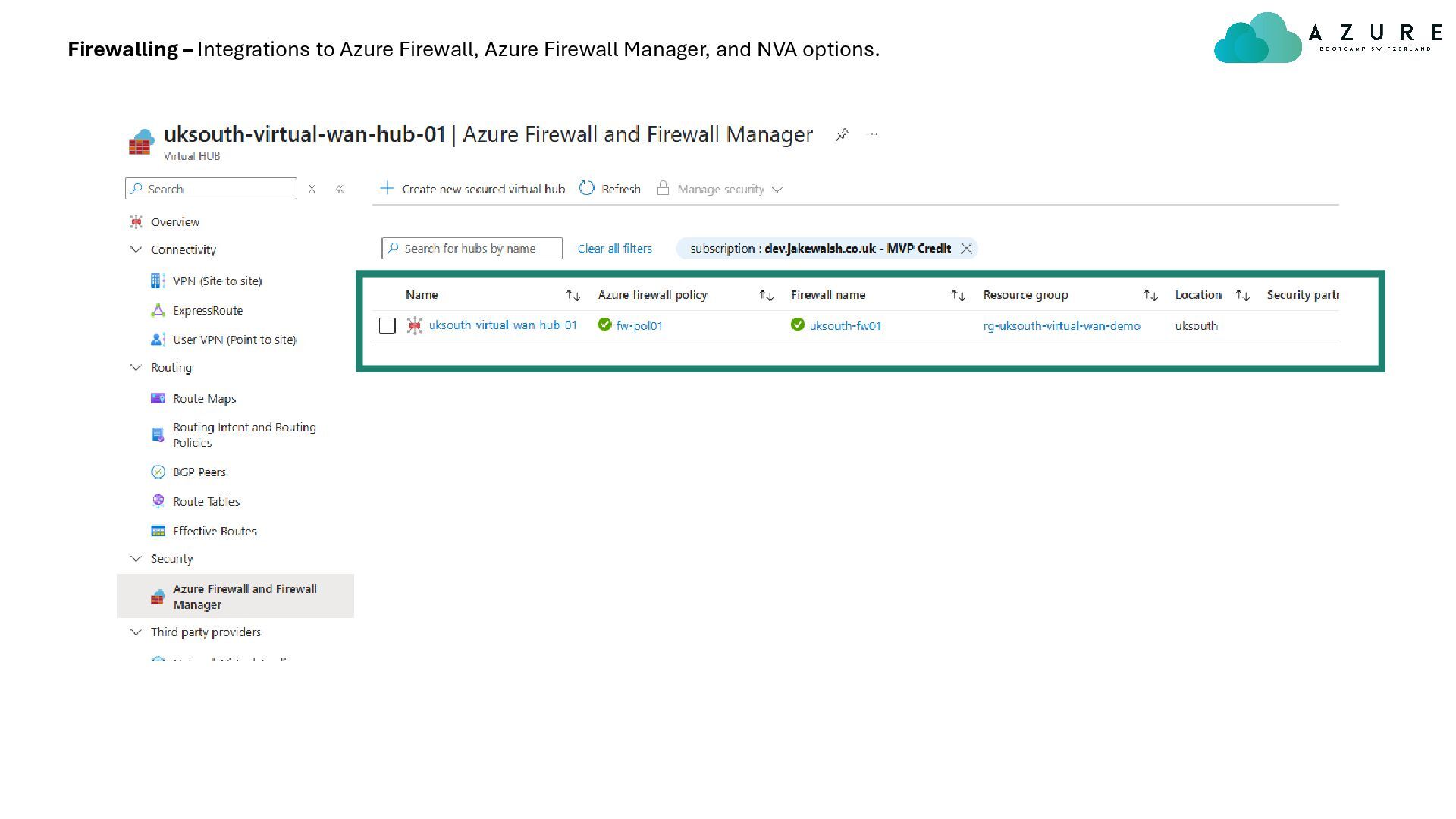
Task: Click the firewall hub icon in page header
Action: coord(141,142)
